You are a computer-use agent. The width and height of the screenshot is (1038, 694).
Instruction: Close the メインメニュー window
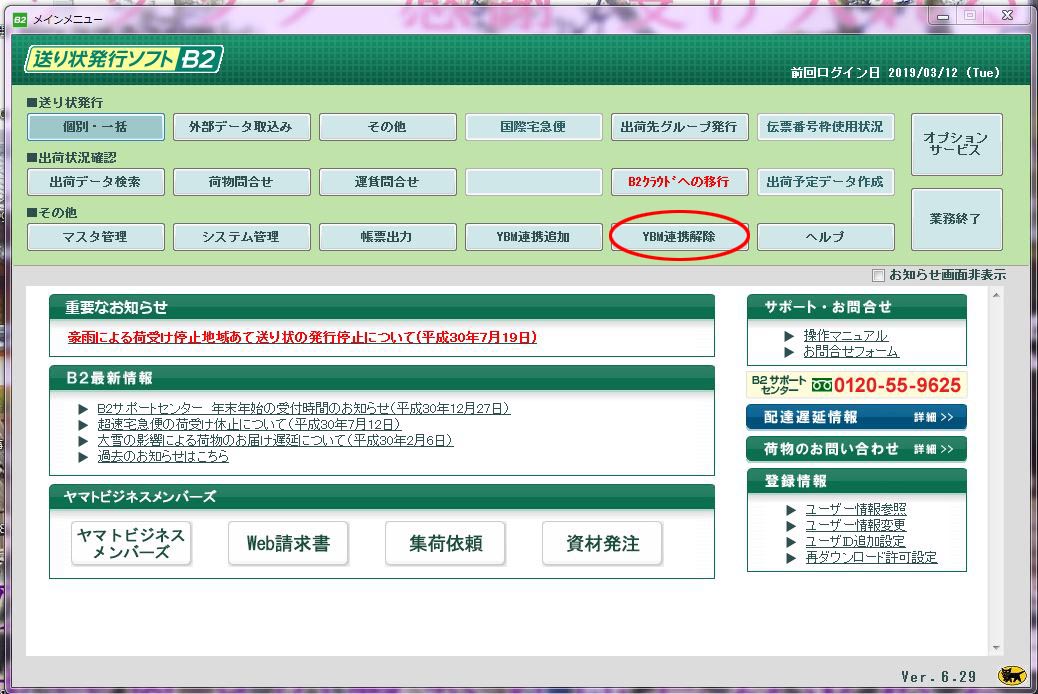point(1008,16)
